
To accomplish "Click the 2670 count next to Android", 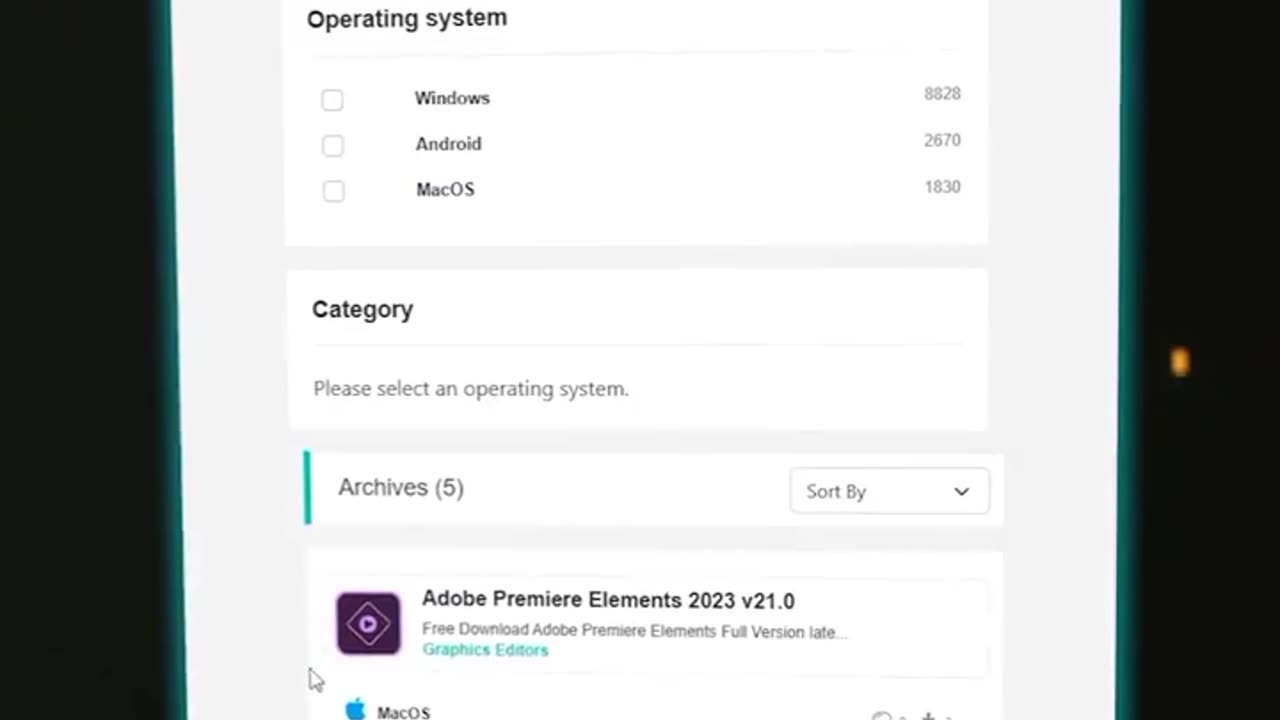I will (942, 140).
